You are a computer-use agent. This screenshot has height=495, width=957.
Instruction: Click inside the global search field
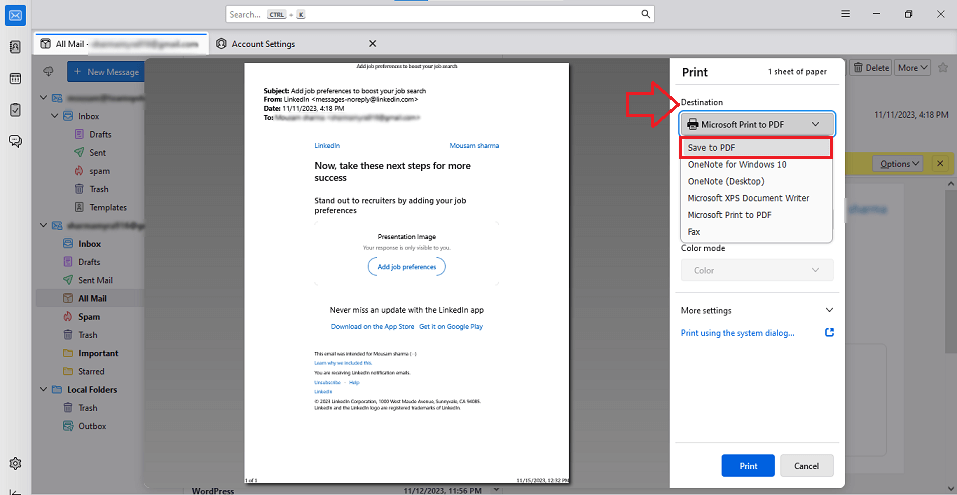click(439, 14)
